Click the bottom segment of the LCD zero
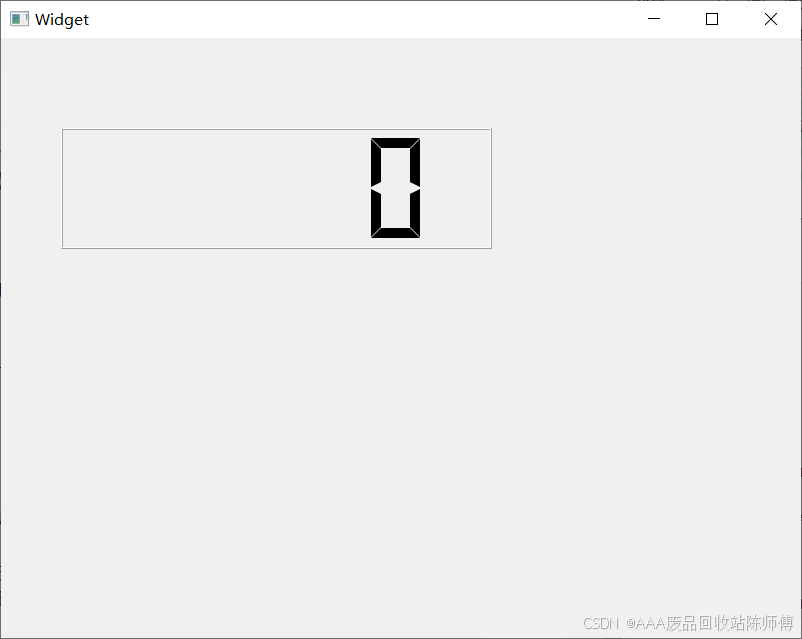Viewport: 802px width, 639px height. click(x=395, y=233)
